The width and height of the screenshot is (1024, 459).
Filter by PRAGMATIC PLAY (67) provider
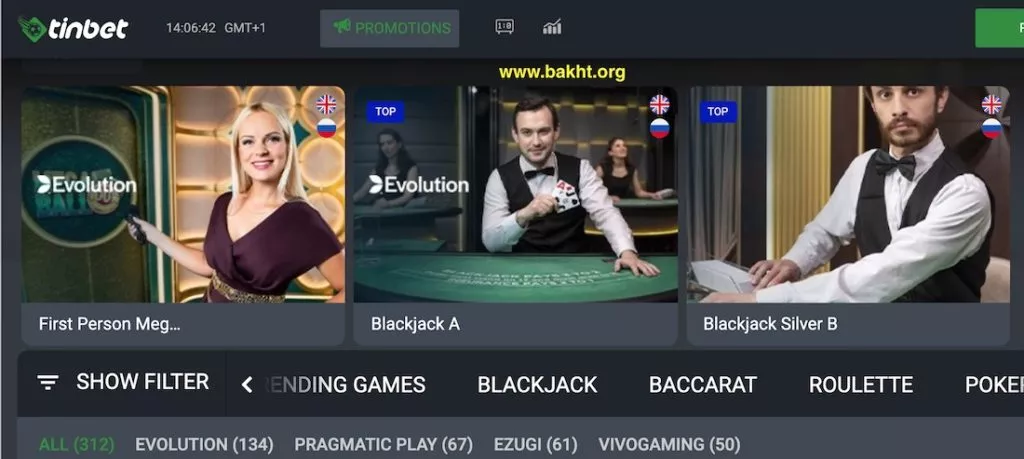pos(383,445)
